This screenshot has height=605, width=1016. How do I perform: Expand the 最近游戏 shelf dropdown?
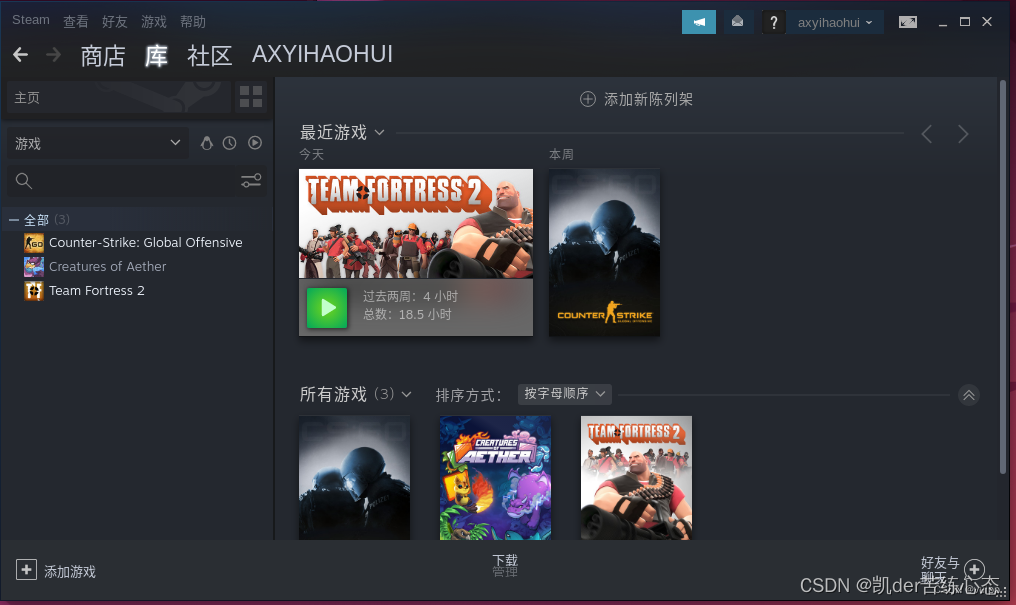tap(342, 133)
